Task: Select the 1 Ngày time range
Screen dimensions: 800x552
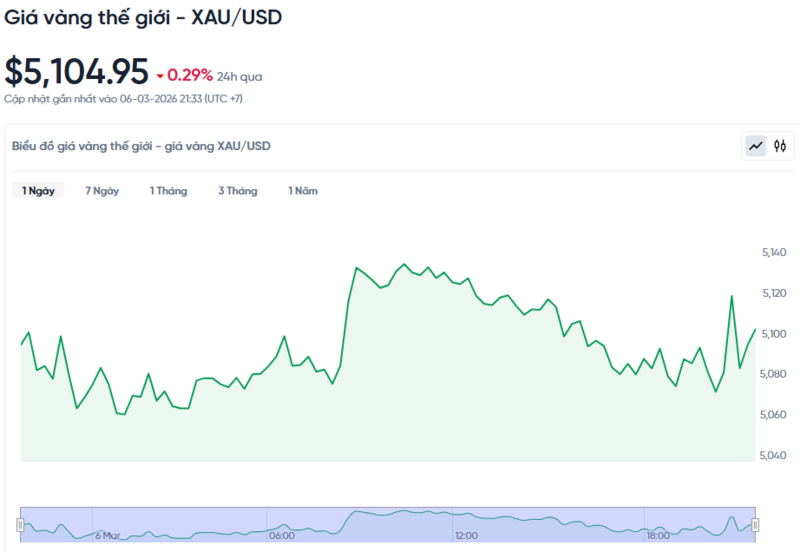Action: [38, 191]
